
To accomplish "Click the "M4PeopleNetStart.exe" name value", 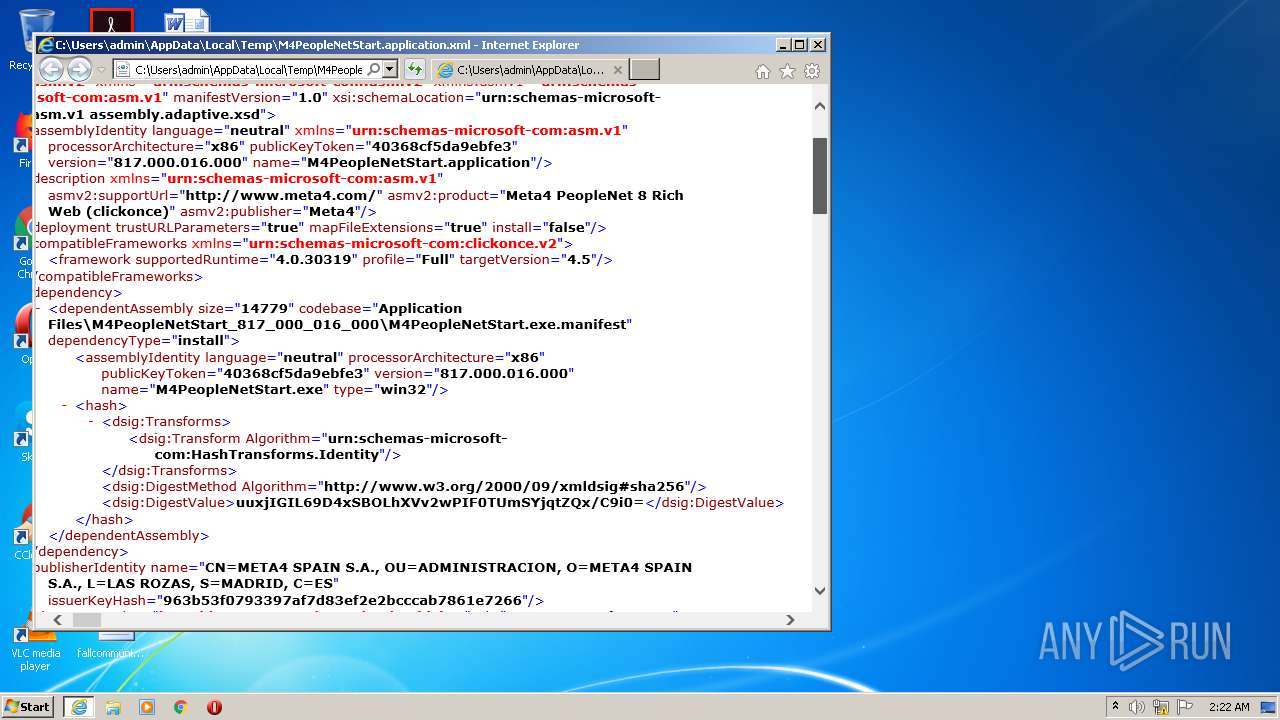I will (240, 390).
